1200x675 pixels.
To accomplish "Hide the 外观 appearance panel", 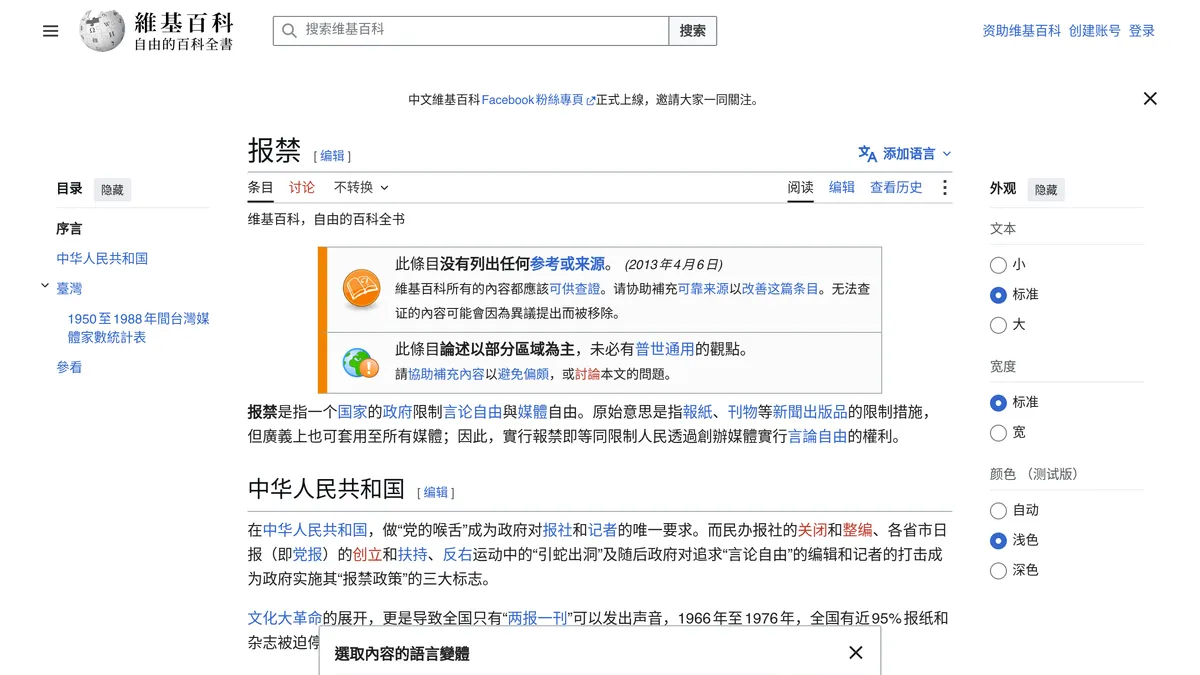I will pyautogui.click(x=1046, y=189).
